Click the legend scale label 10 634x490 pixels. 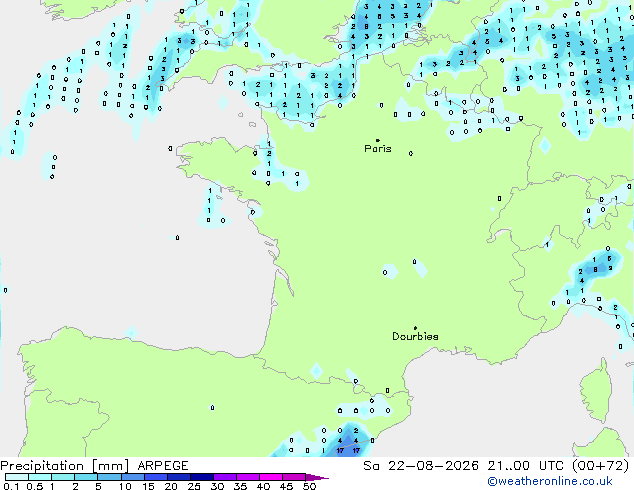[x=125, y=486]
